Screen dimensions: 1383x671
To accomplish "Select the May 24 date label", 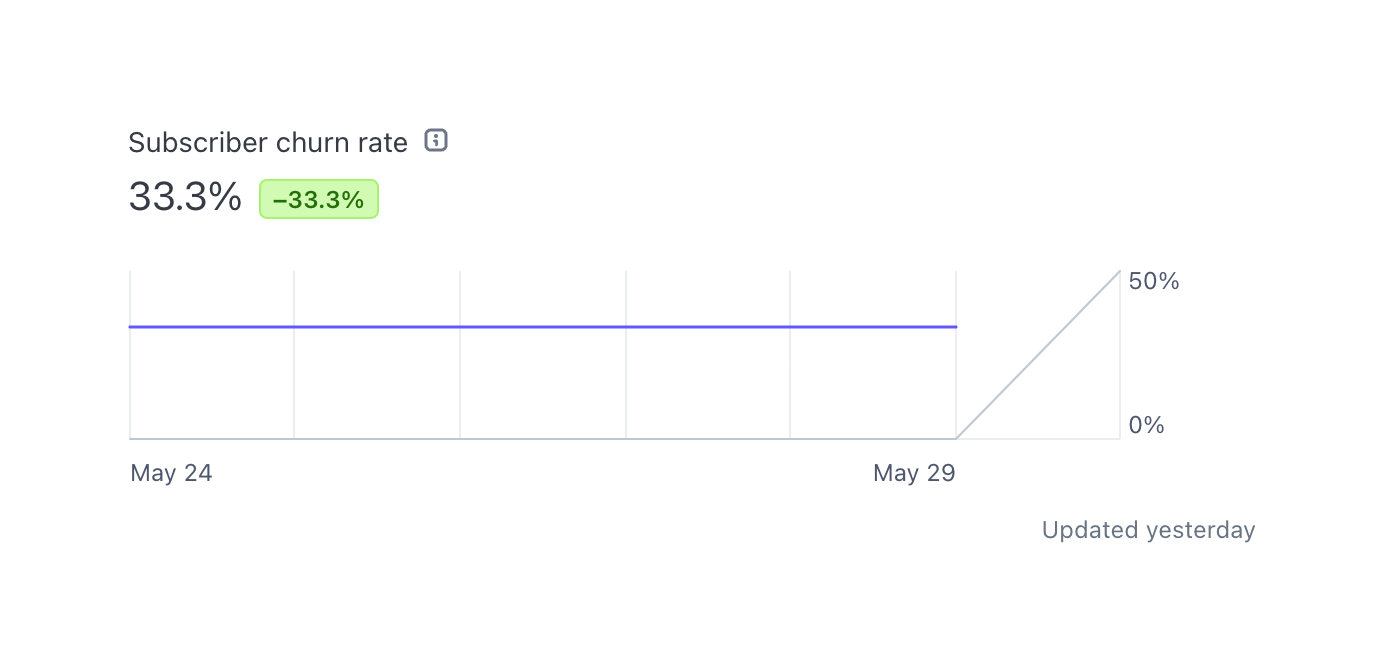I will [x=171, y=473].
